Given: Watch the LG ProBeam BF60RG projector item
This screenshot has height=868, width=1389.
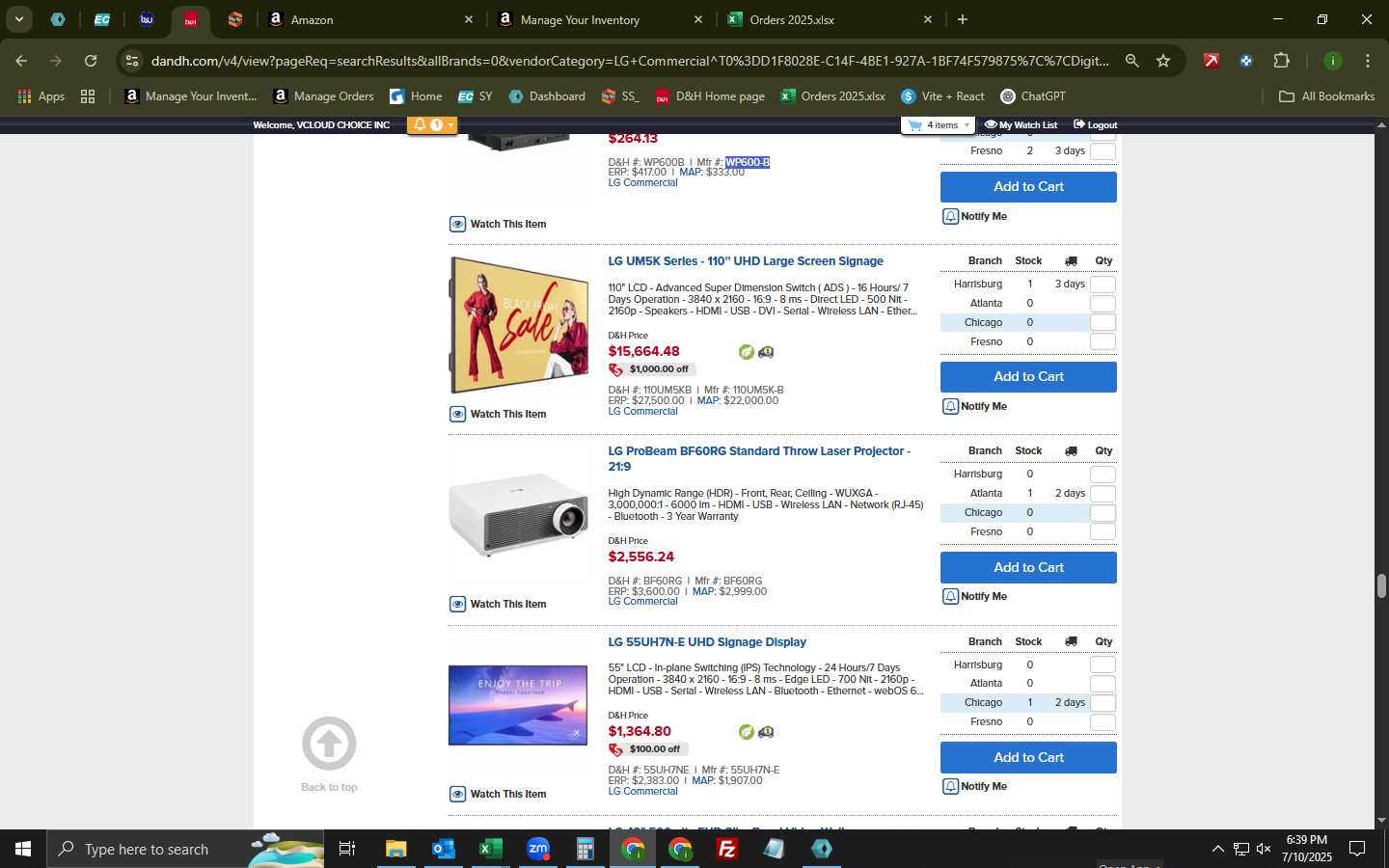Looking at the screenshot, I should [498, 604].
